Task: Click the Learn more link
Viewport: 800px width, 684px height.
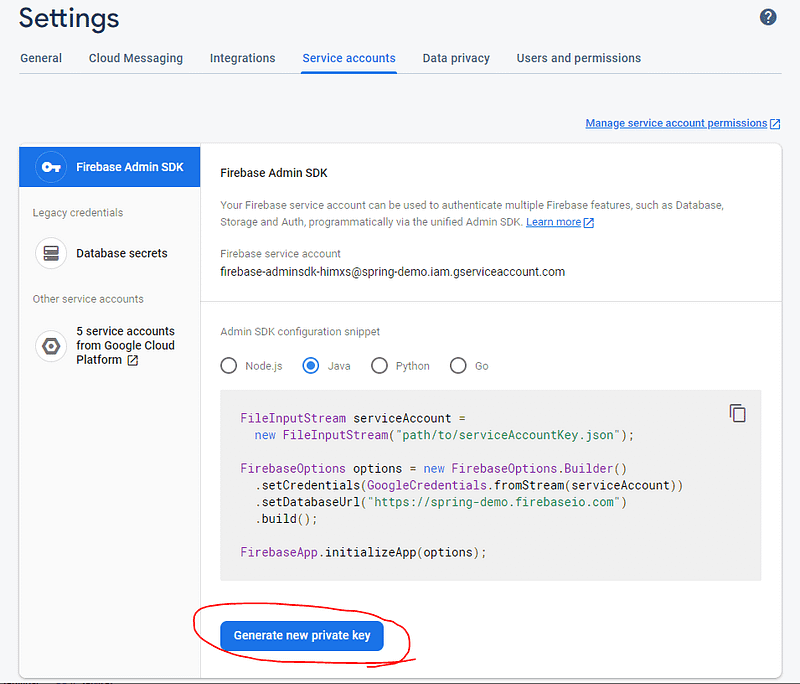Action: [x=553, y=222]
